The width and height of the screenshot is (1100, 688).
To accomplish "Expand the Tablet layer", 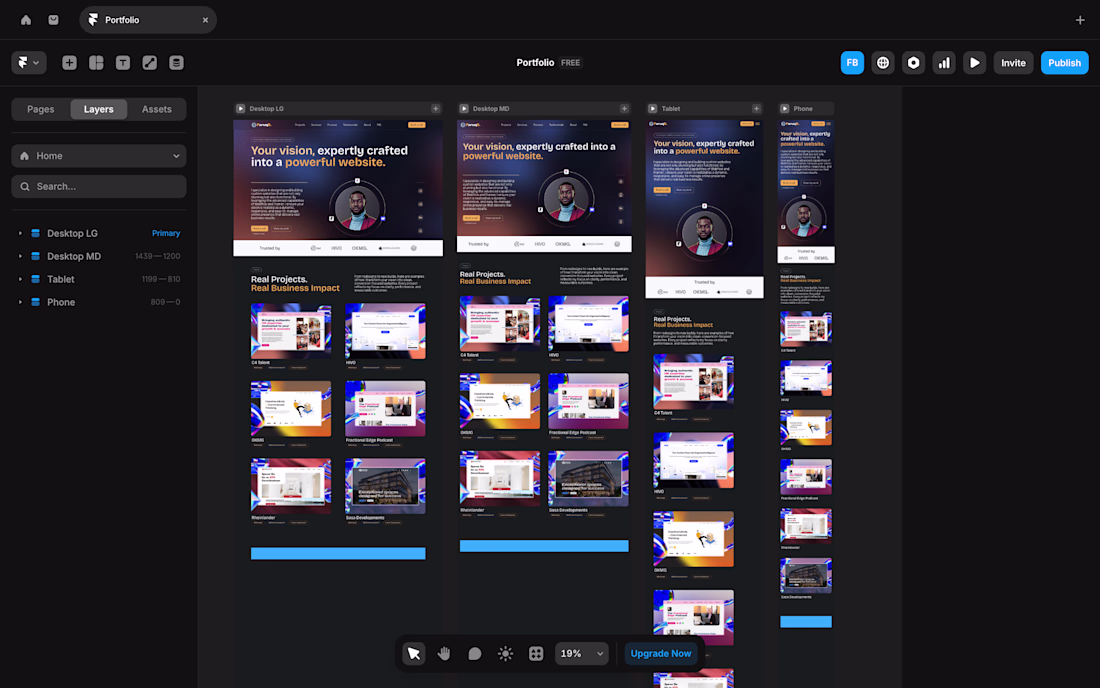I will tap(20, 279).
